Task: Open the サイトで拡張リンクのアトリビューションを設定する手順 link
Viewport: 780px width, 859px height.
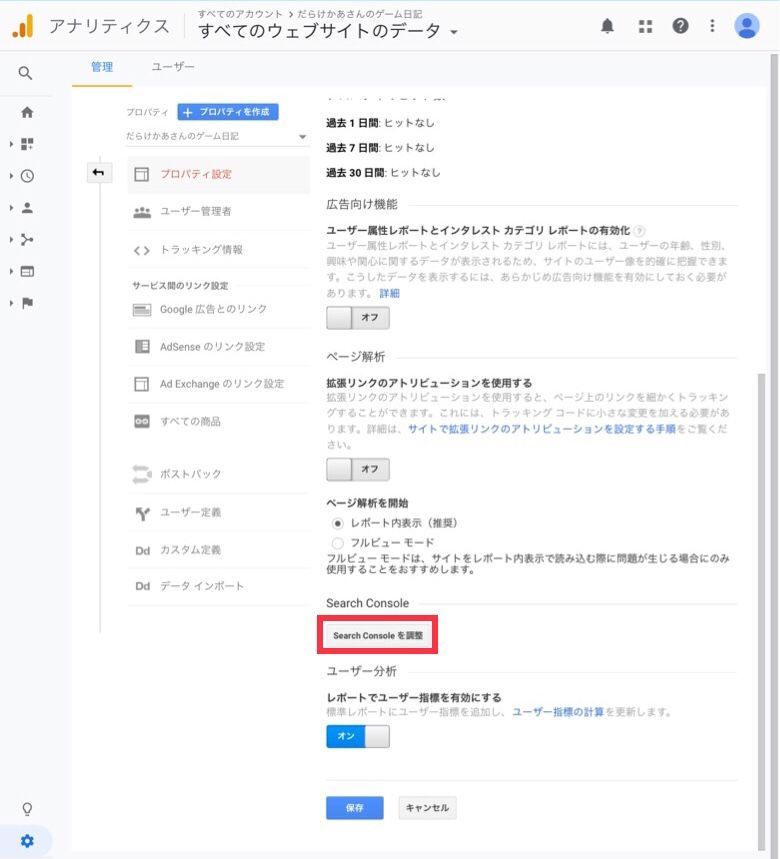Action: pos(542,429)
